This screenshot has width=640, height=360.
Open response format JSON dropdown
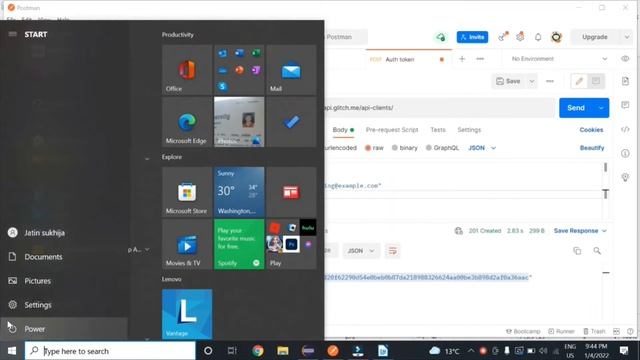pyautogui.click(x=361, y=251)
